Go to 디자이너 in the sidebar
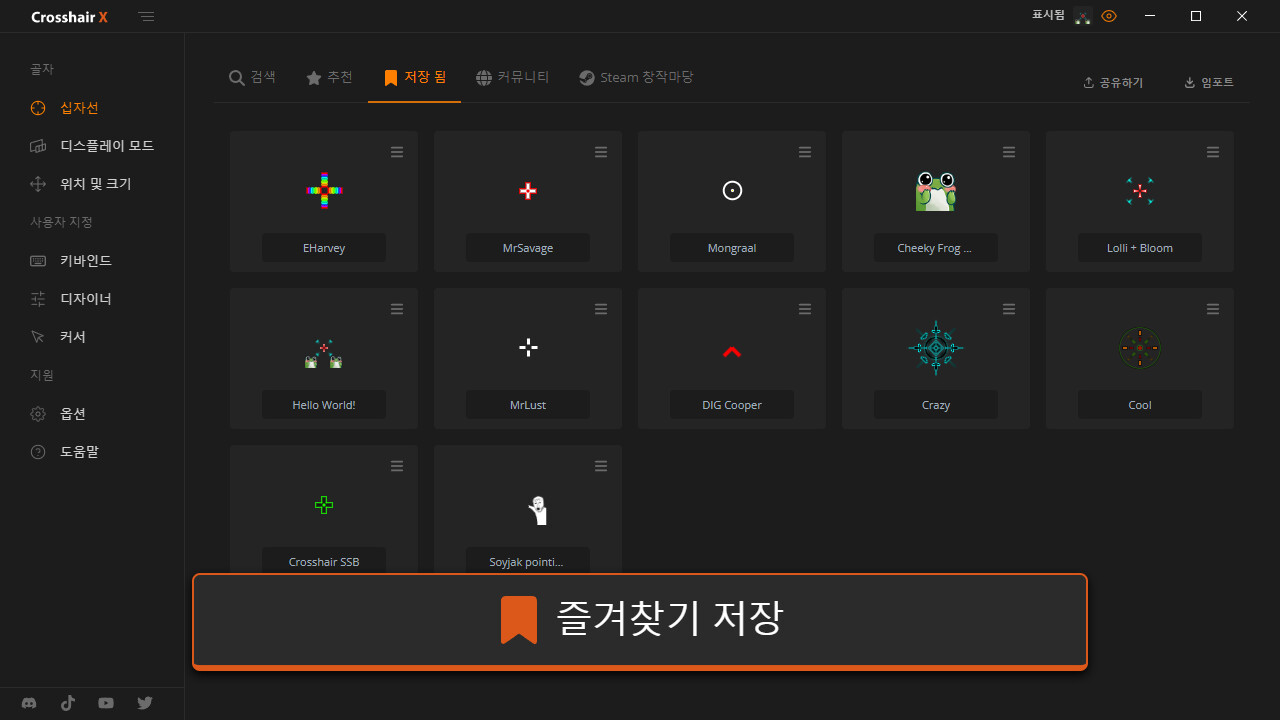The image size is (1280, 720). tap(85, 299)
